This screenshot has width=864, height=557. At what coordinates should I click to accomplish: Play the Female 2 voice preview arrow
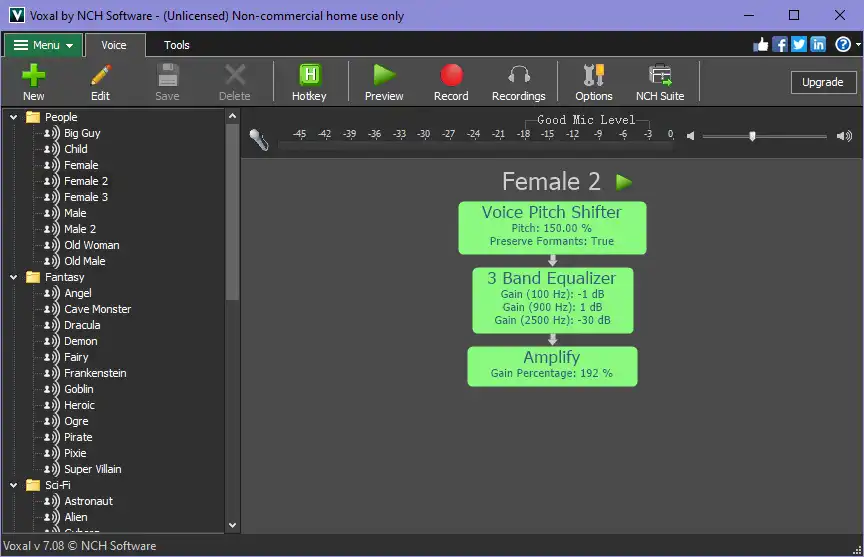click(x=623, y=182)
